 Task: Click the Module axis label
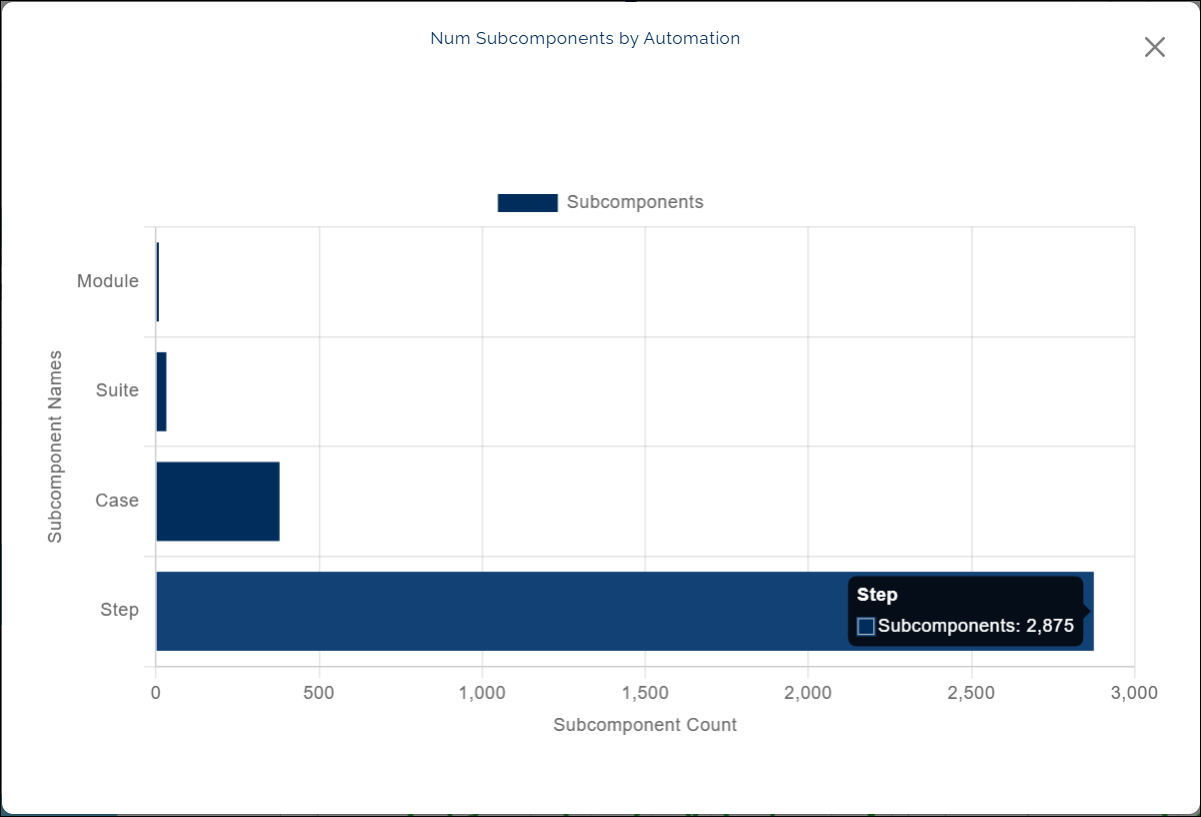click(108, 282)
